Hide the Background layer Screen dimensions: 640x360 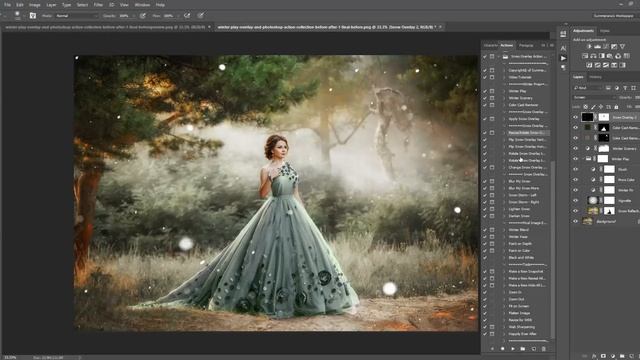576,221
